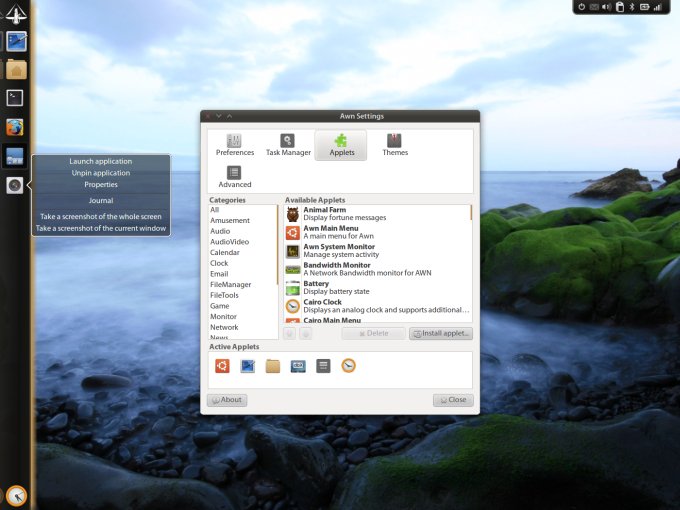Image resolution: width=680 pixels, height=510 pixels.
Task: Filter applets by FileManager category
Action: (231, 284)
